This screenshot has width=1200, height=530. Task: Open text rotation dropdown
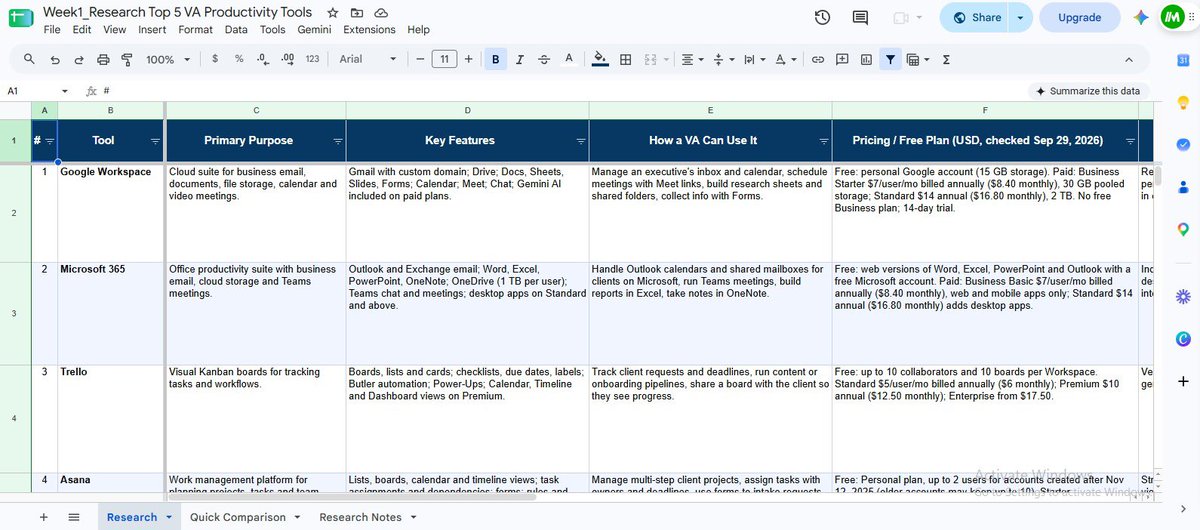[784, 60]
